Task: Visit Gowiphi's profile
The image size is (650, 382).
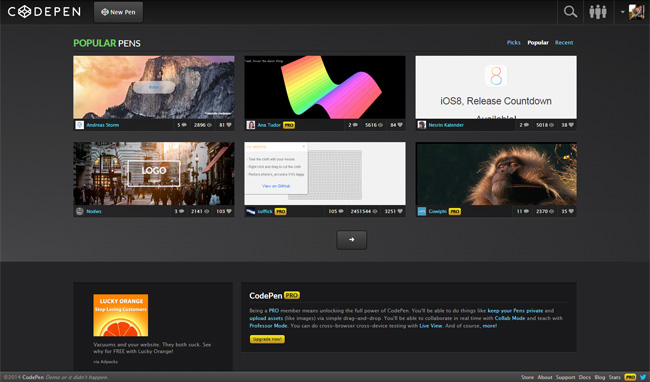Action: pos(437,211)
